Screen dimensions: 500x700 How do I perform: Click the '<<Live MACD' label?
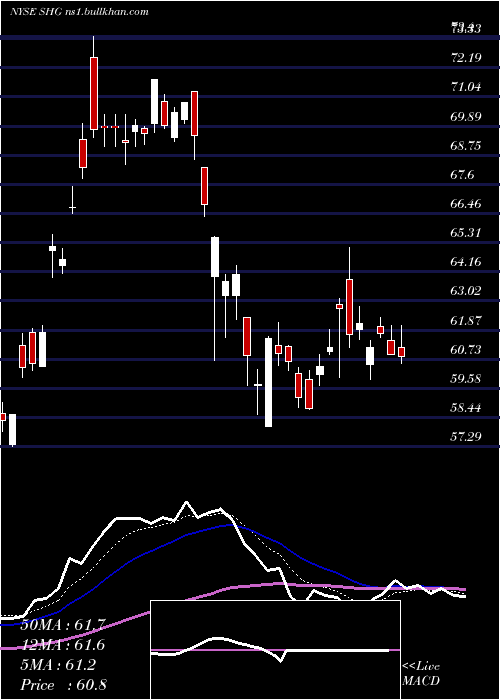(421, 674)
